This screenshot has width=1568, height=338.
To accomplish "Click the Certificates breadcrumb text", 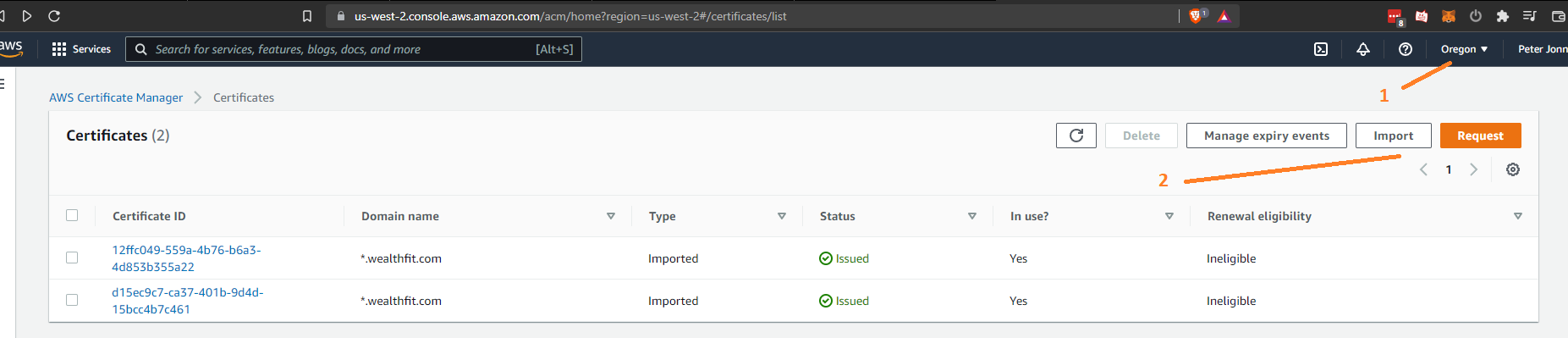I will [244, 97].
